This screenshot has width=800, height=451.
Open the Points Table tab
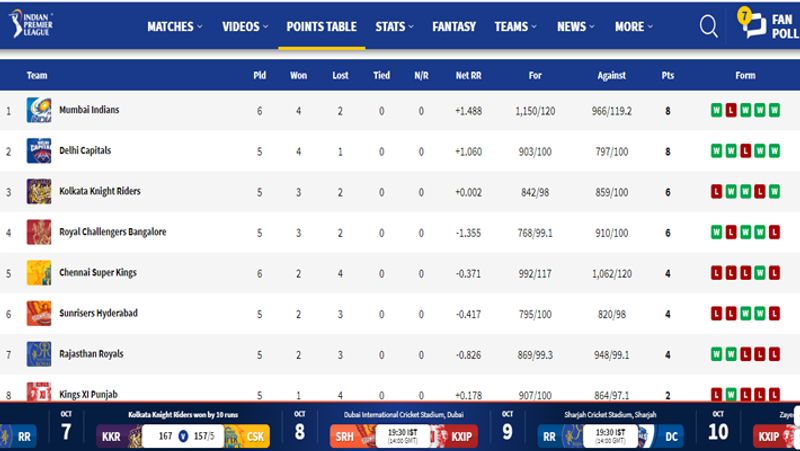click(x=321, y=27)
